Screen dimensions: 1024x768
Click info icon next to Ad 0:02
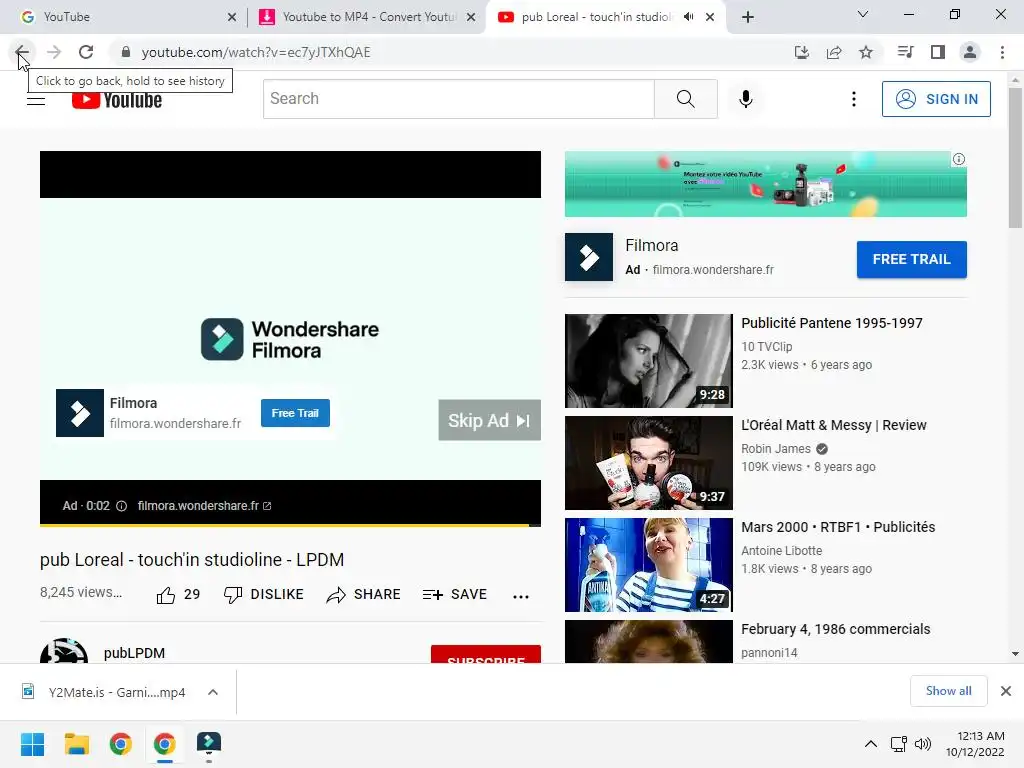click(121, 506)
